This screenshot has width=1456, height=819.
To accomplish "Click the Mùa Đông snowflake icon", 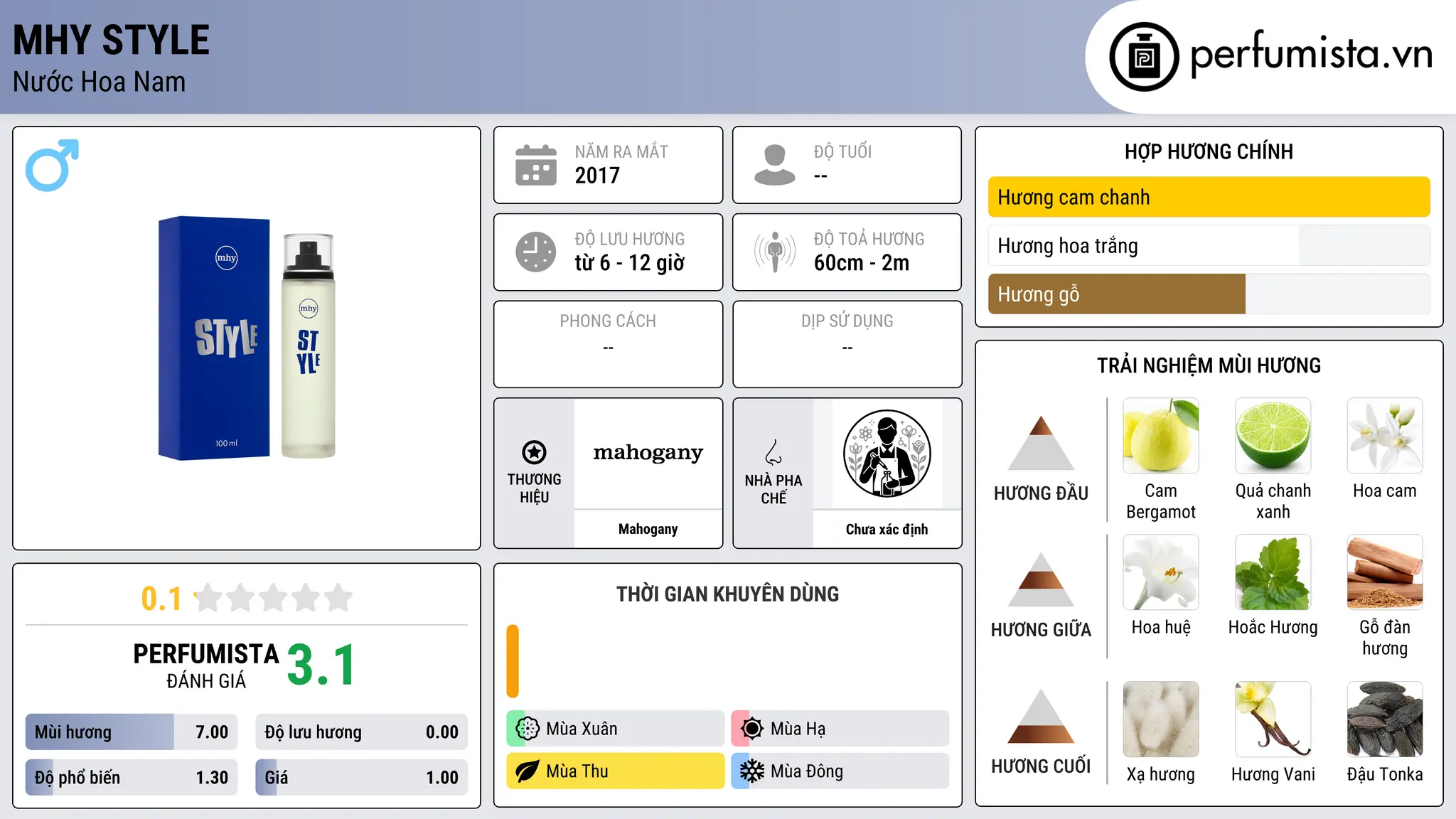I will (752, 771).
